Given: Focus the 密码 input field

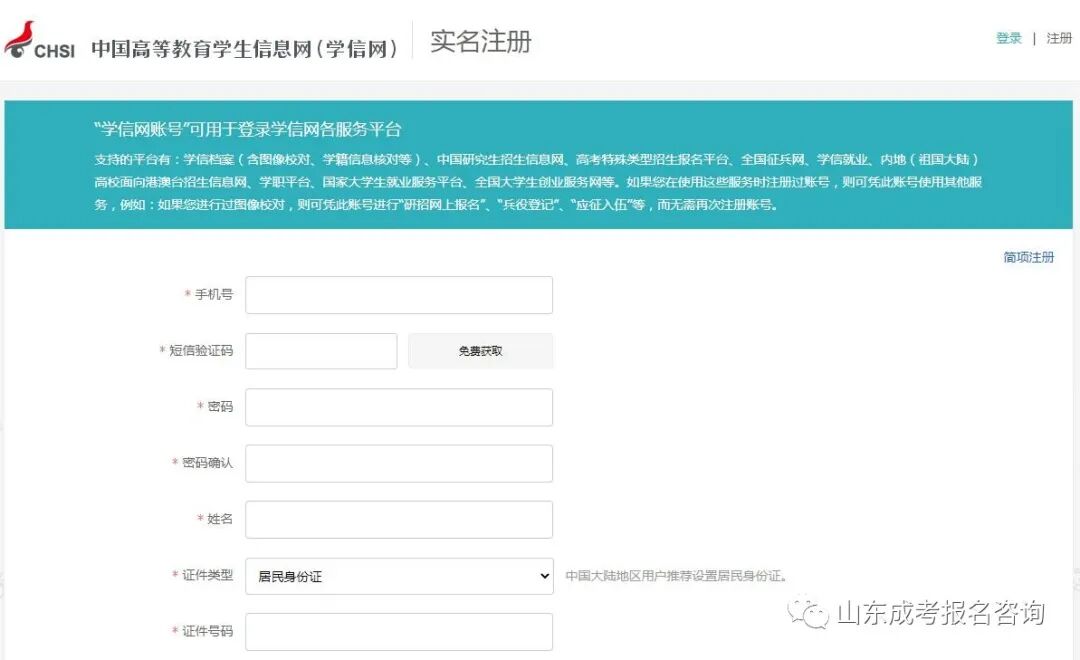Looking at the screenshot, I should 399,407.
